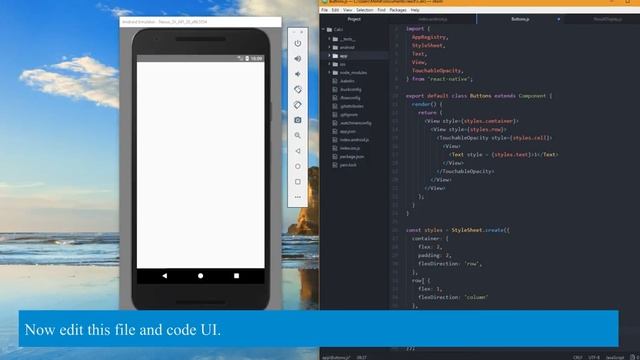
Task: Click the JavaScript grammar in status bar
Action: click(615, 358)
